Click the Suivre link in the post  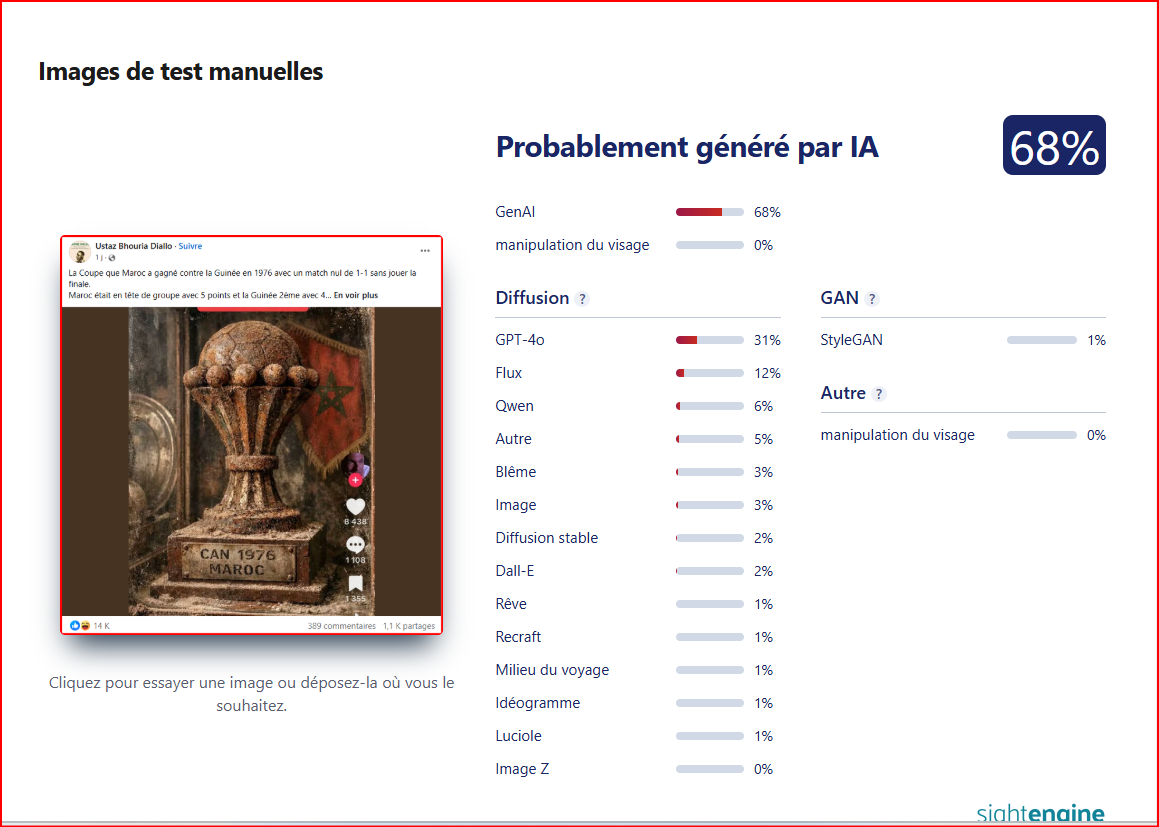click(190, 246)
